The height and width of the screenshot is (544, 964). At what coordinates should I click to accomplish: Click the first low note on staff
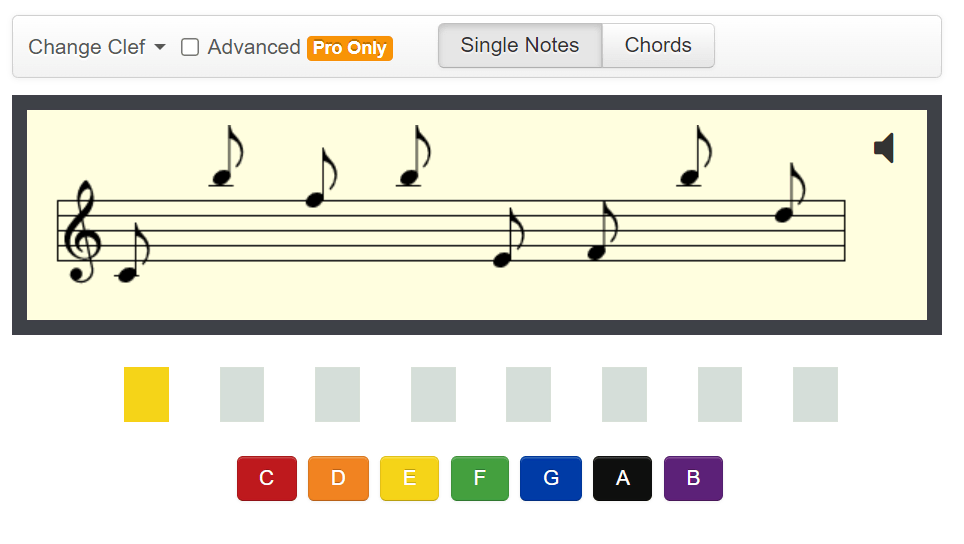tap(127, 274)
